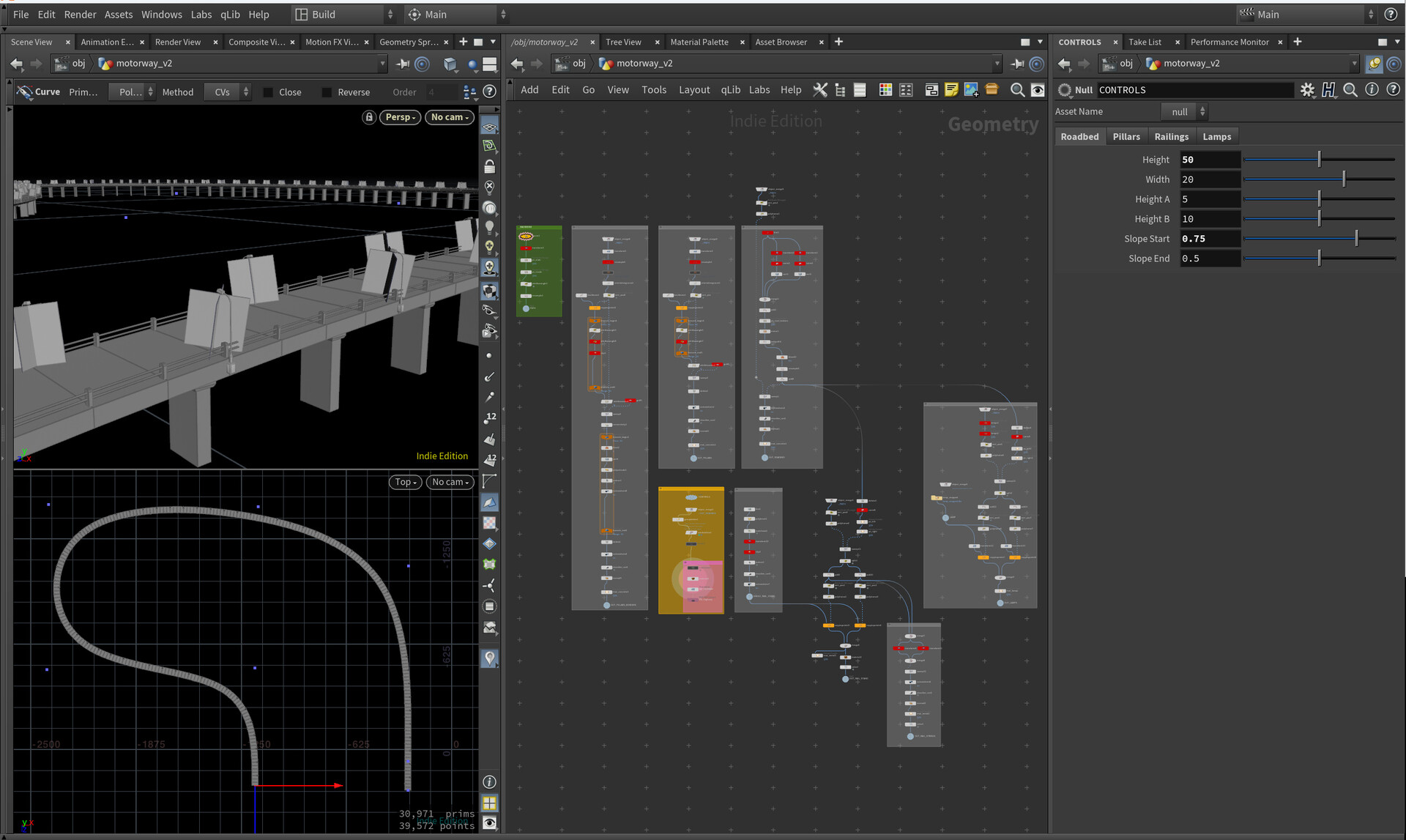The image size is (1406, 840).
Task: Click the color palette icon in network editor
Action: [x=885, y=89]
